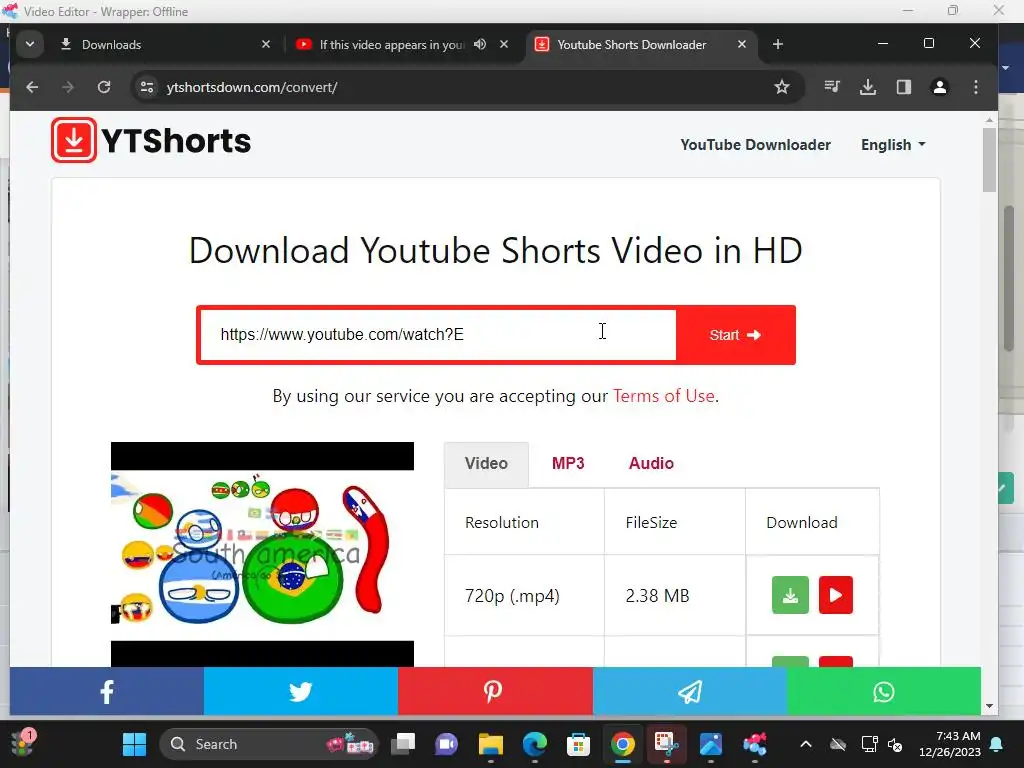Open Microsoft Edge from taskbar
This screenshot has height=768, width=1024.
(x=534, y=744)
